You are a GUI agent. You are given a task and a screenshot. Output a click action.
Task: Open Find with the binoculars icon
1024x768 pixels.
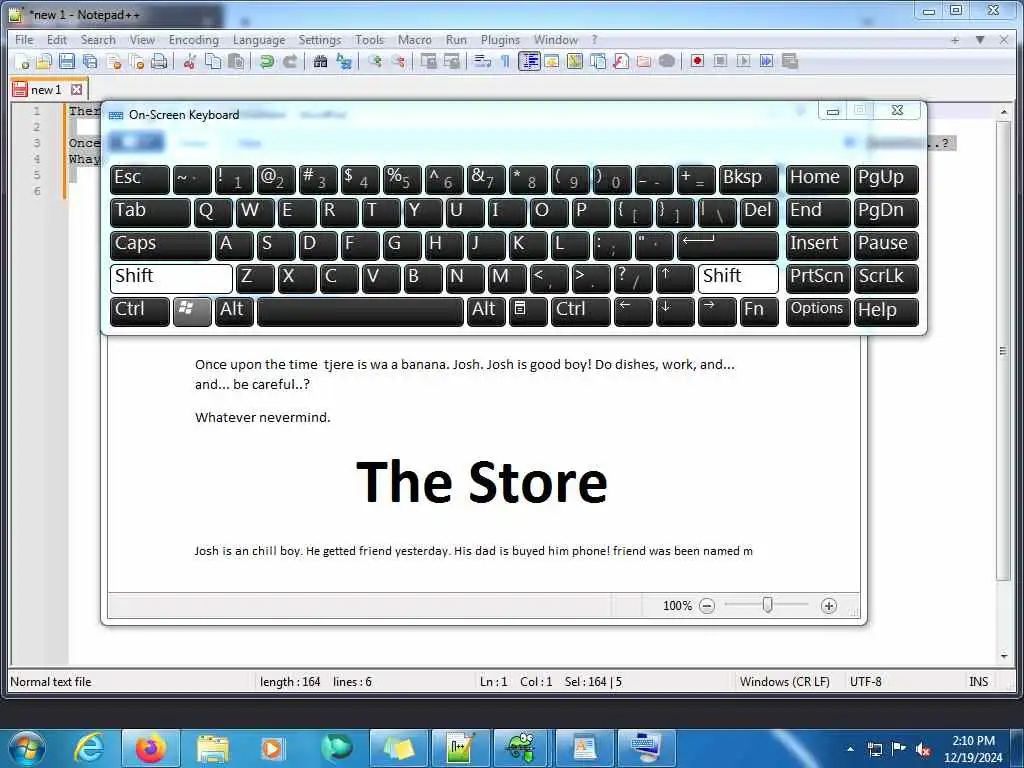click(x=320, y=62)
